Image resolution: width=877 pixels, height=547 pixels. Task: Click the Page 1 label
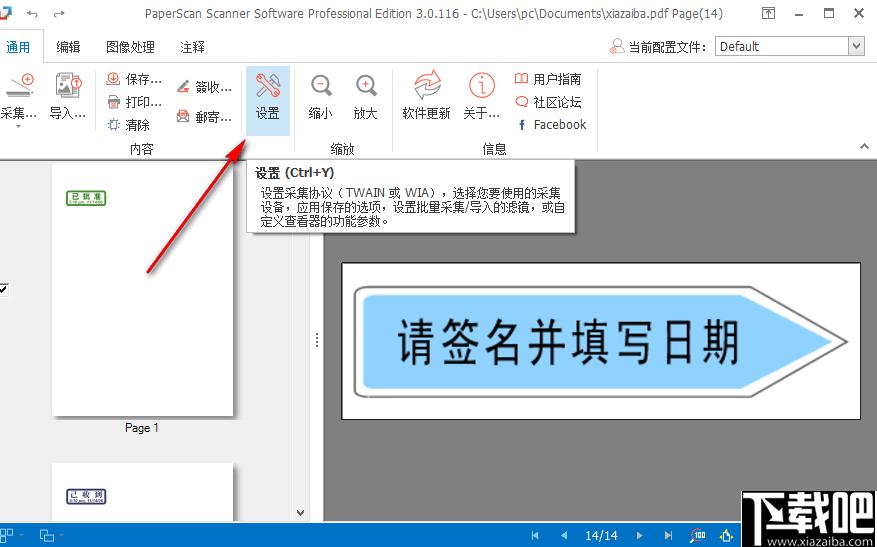(x=142, y=428)
